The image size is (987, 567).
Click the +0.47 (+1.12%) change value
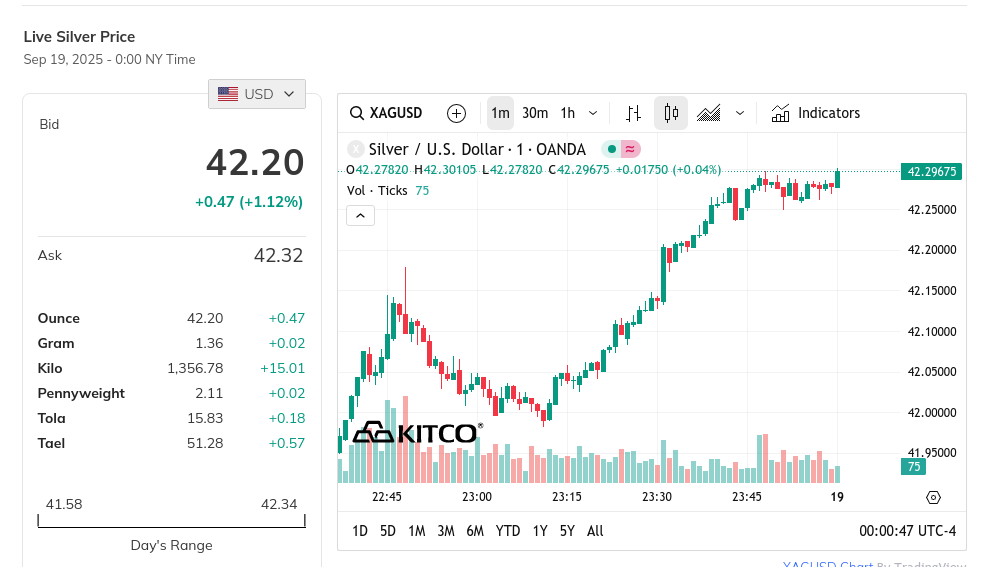[x=249, y=202]
